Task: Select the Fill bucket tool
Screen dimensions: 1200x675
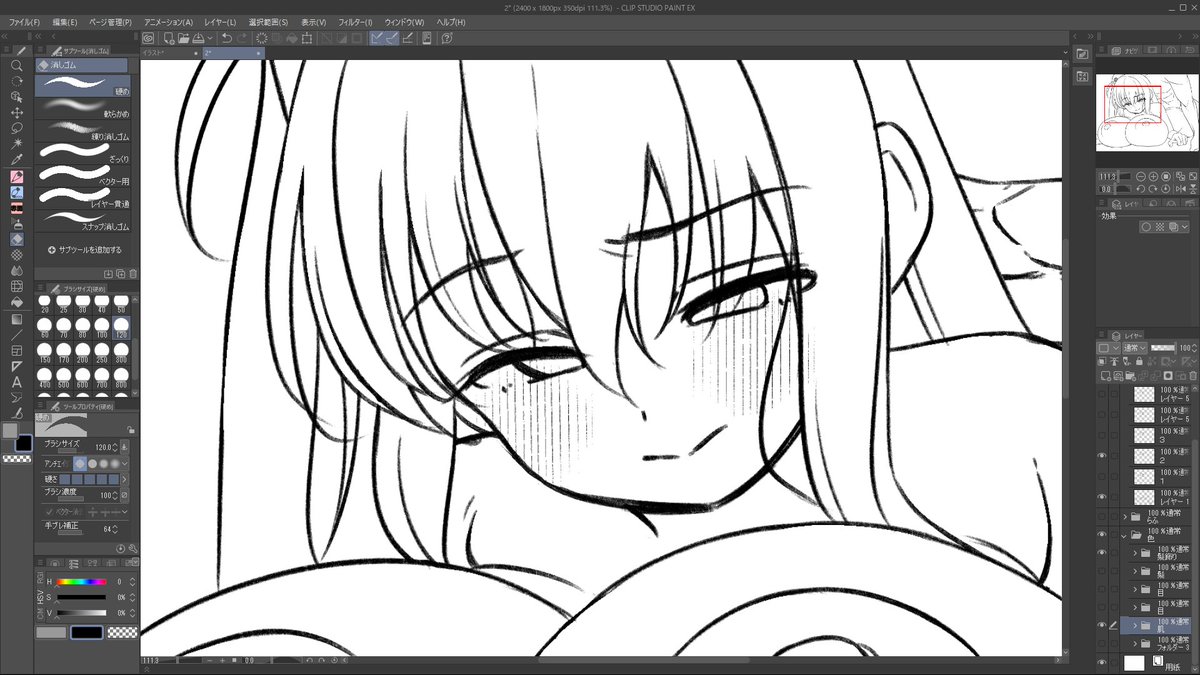Action: 17,303
